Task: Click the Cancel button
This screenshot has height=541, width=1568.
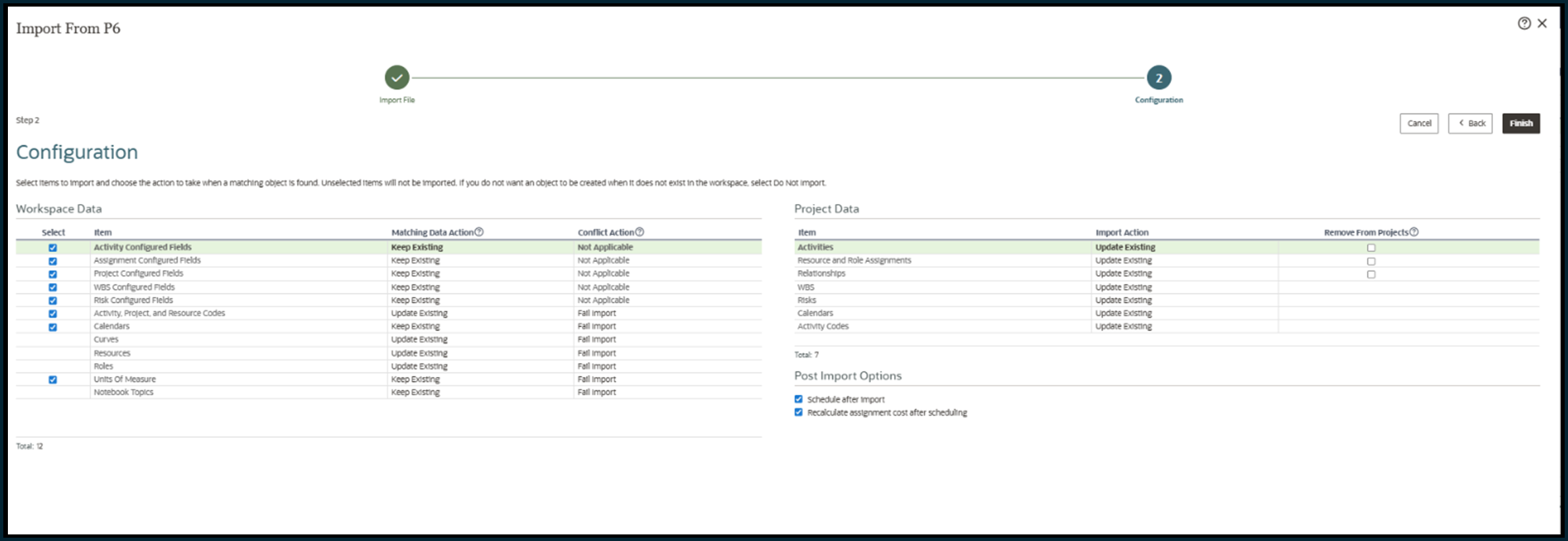Action: (x=1419, y=123)
